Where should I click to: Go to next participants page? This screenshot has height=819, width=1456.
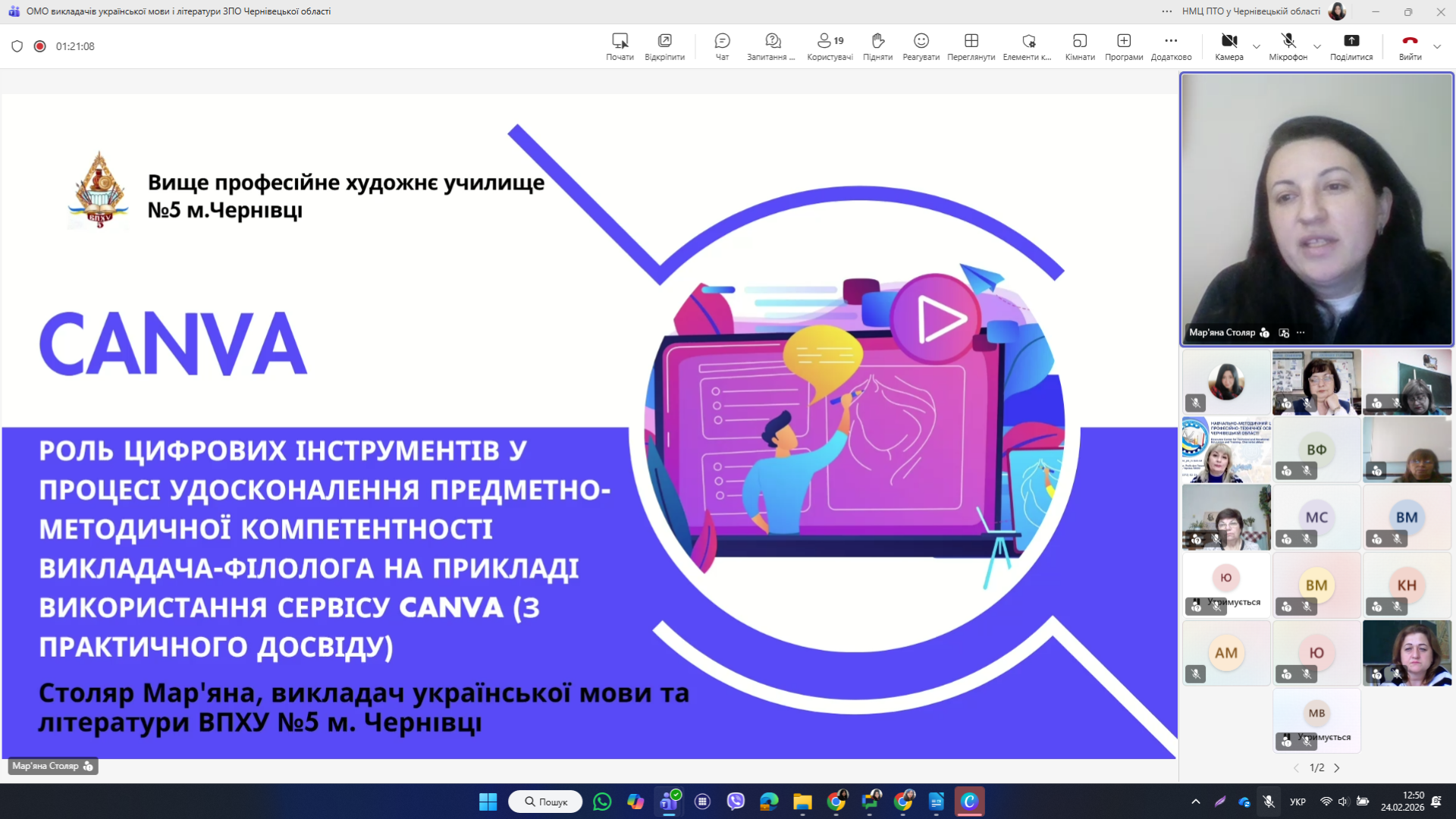pyautogui.click(x=1337, y=767)
